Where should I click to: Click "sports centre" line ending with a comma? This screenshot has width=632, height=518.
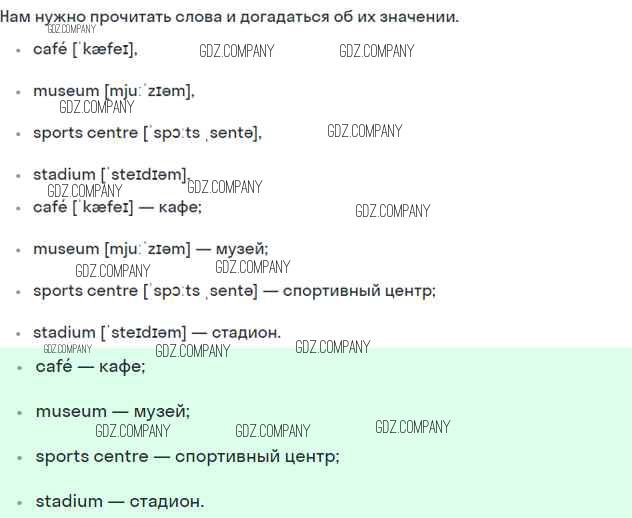[147, 133]
